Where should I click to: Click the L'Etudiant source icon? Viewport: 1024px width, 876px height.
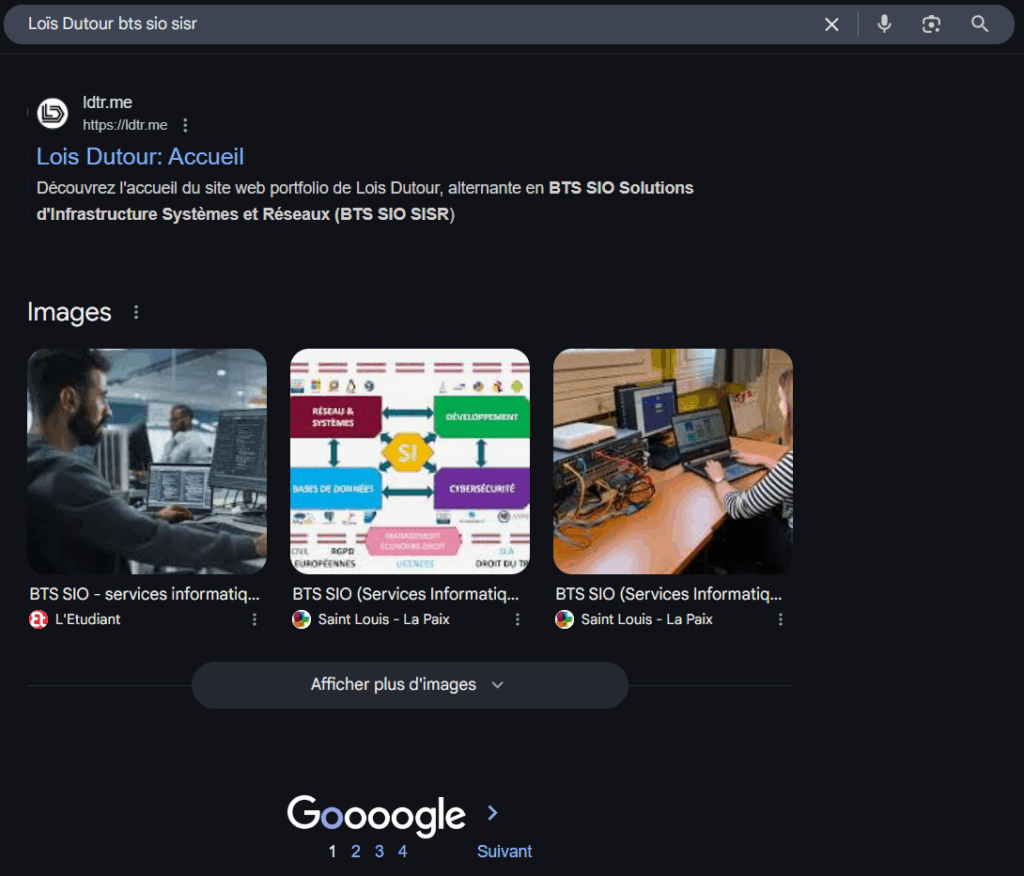39,619
